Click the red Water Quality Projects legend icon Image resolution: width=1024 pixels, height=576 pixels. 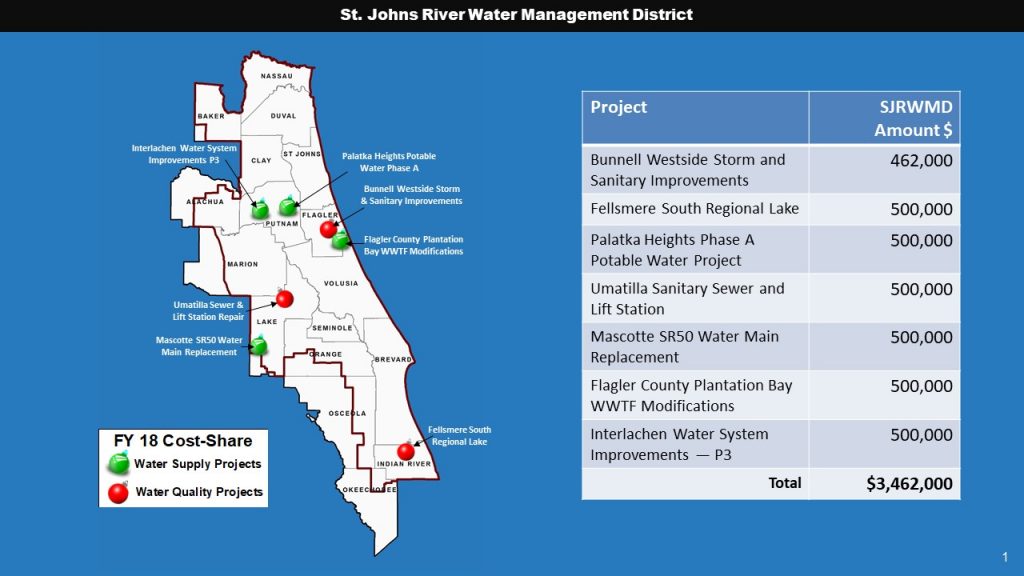point(118,493)
